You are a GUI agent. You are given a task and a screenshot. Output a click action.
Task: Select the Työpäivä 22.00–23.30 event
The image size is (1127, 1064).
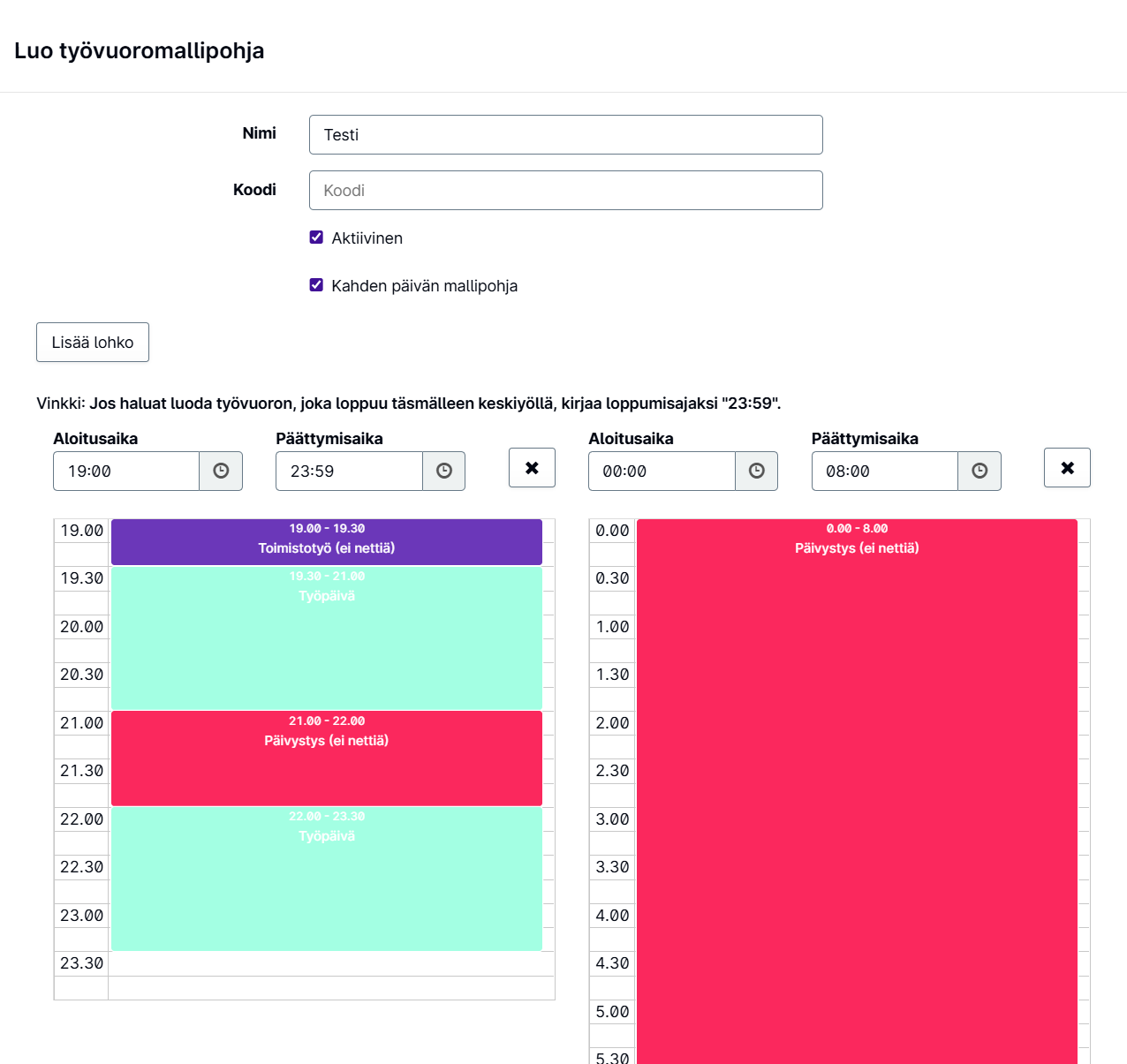(327, 879)
